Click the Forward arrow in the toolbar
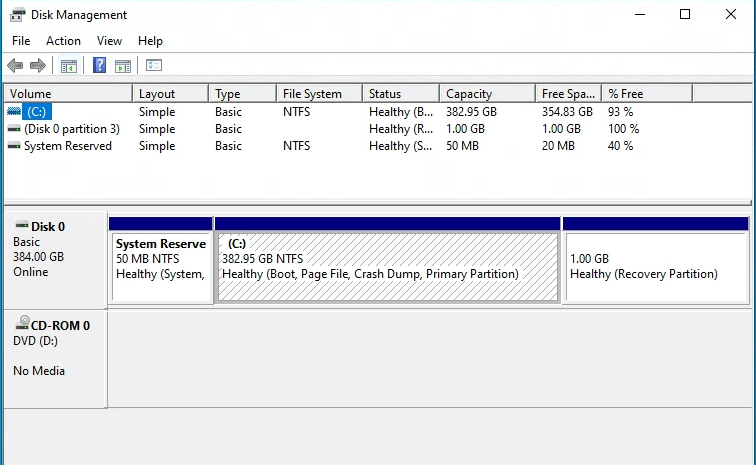 [x=38, y=66]
